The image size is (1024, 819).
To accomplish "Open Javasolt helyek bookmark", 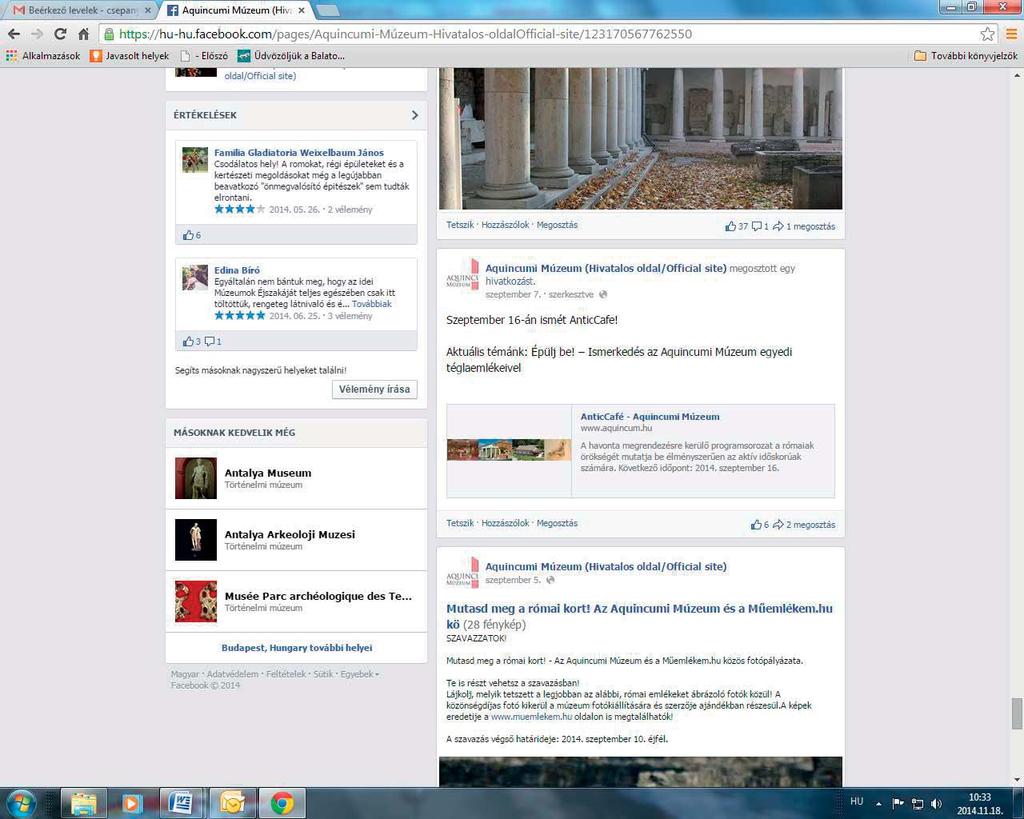I will [x=129, y=56].
